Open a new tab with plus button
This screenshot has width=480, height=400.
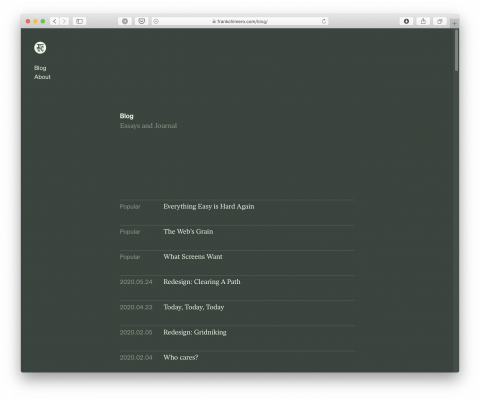point(454,23)
